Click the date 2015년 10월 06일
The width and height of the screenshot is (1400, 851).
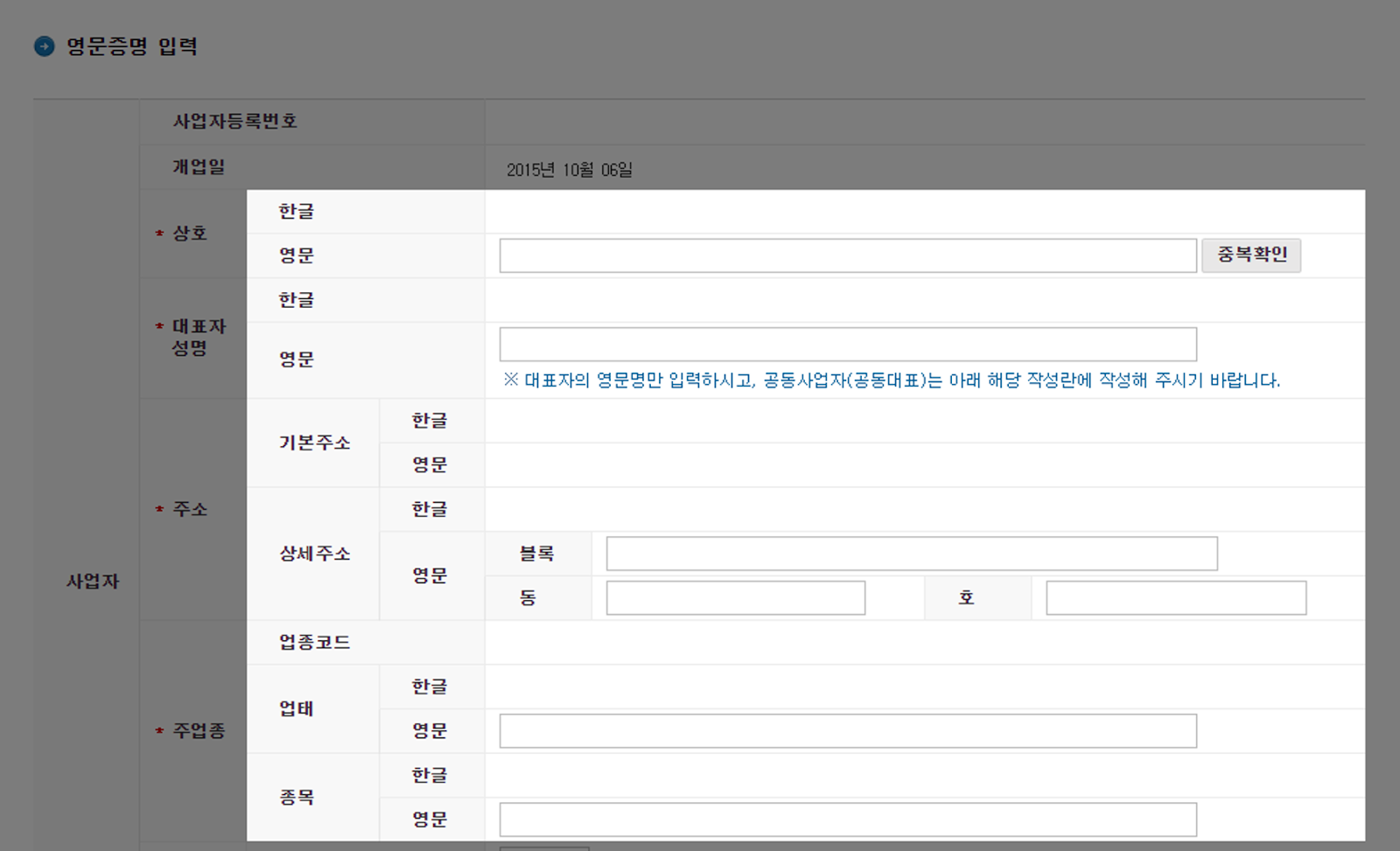(570, 170)
